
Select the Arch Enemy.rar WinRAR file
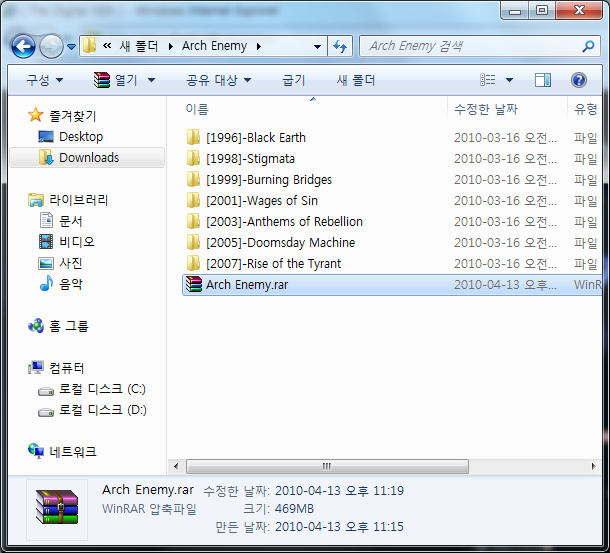pos(392,285)
